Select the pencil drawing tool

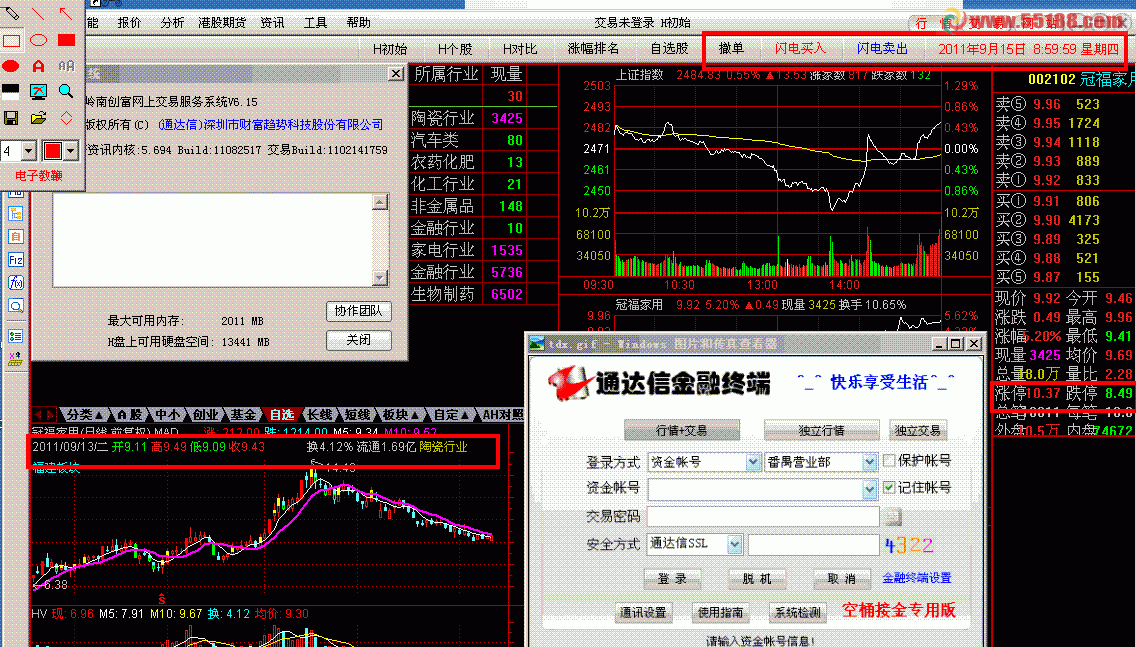click(11, 13)
